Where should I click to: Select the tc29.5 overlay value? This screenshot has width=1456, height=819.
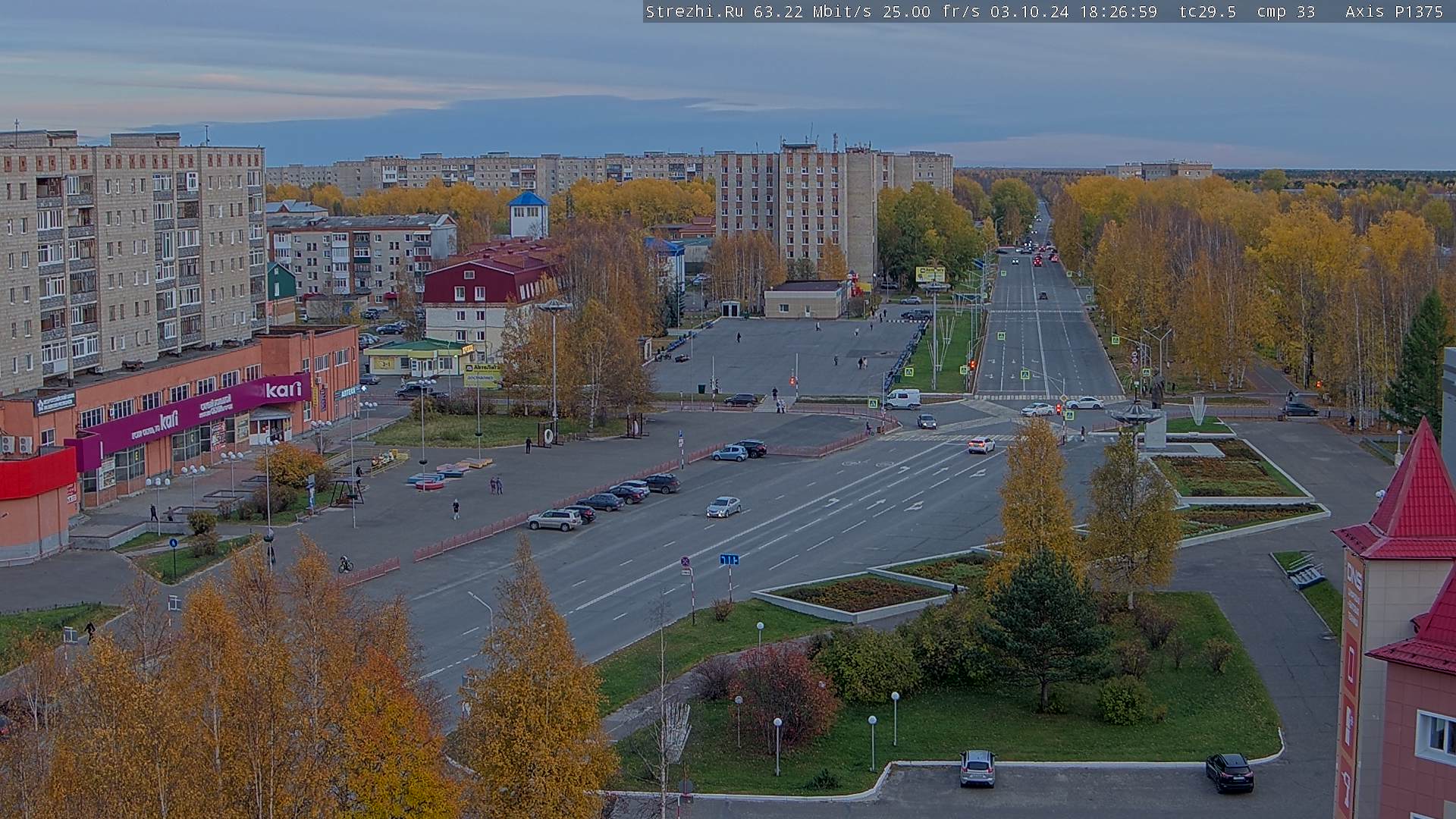pyautogui.click(x=1207, y=11)
